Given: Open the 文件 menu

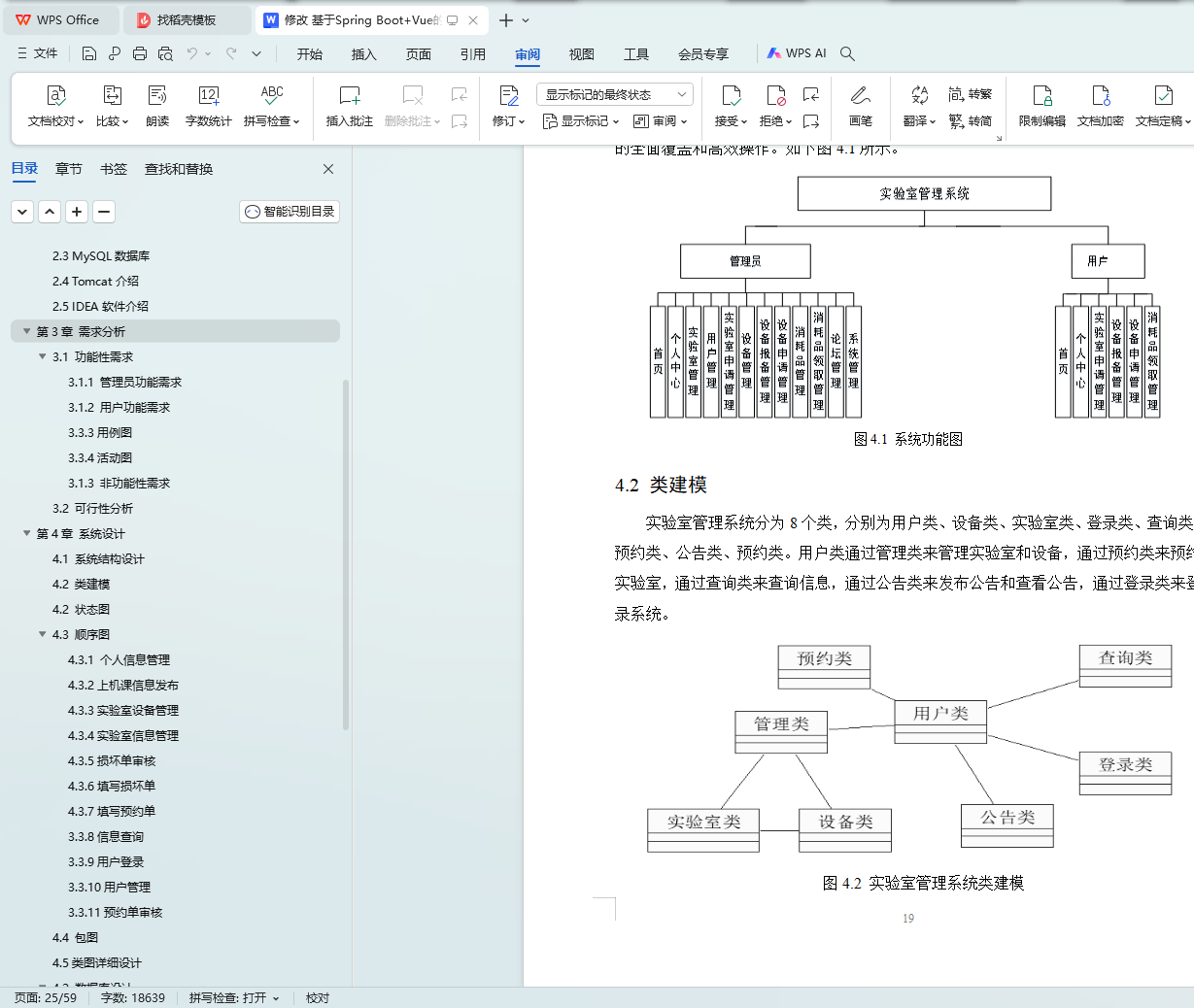Looking at the screenshot, I should click(x=38, y=53).
